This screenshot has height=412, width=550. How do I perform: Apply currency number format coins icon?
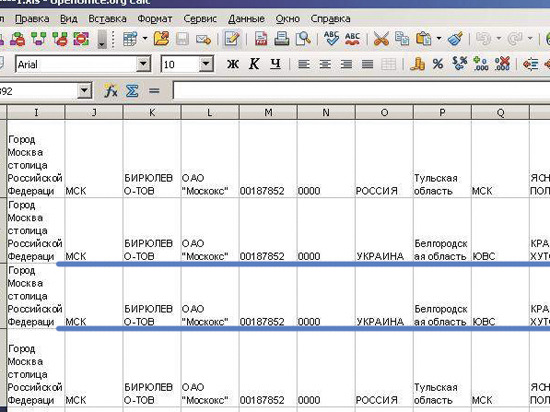(417, 64)
